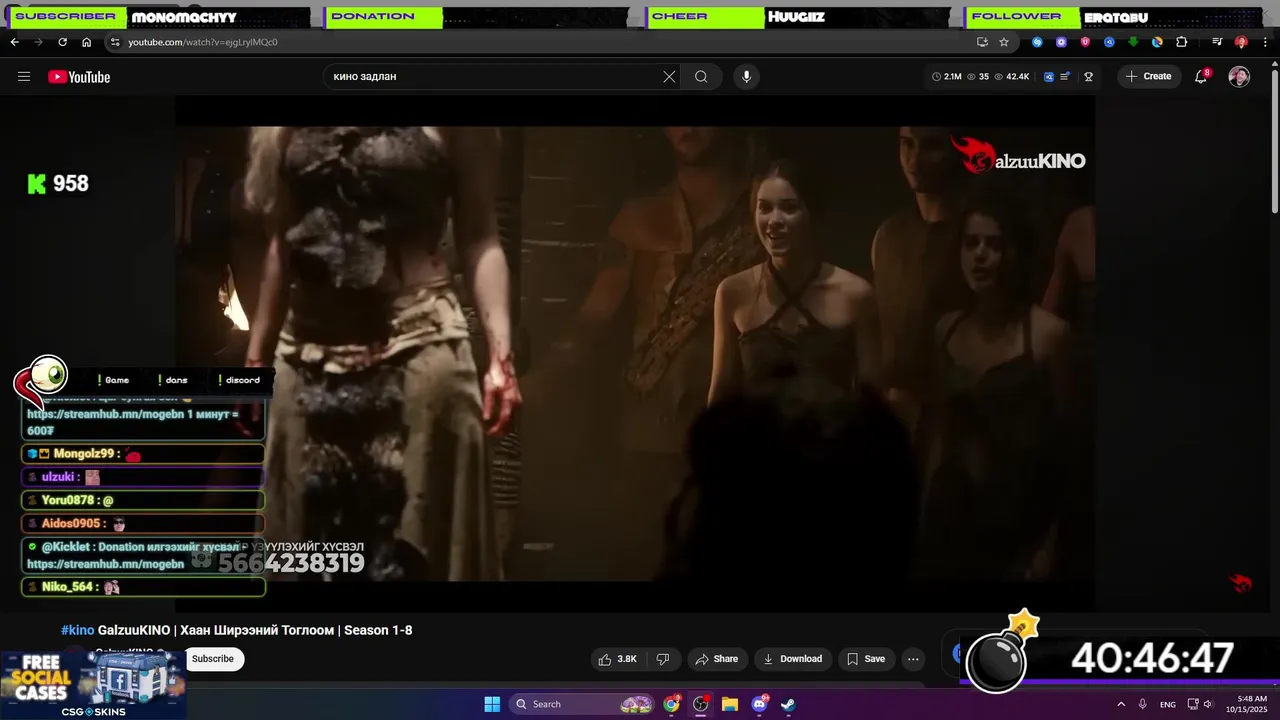
Task: Bookmark this page with the star icon
Action: click(1004, 42)
